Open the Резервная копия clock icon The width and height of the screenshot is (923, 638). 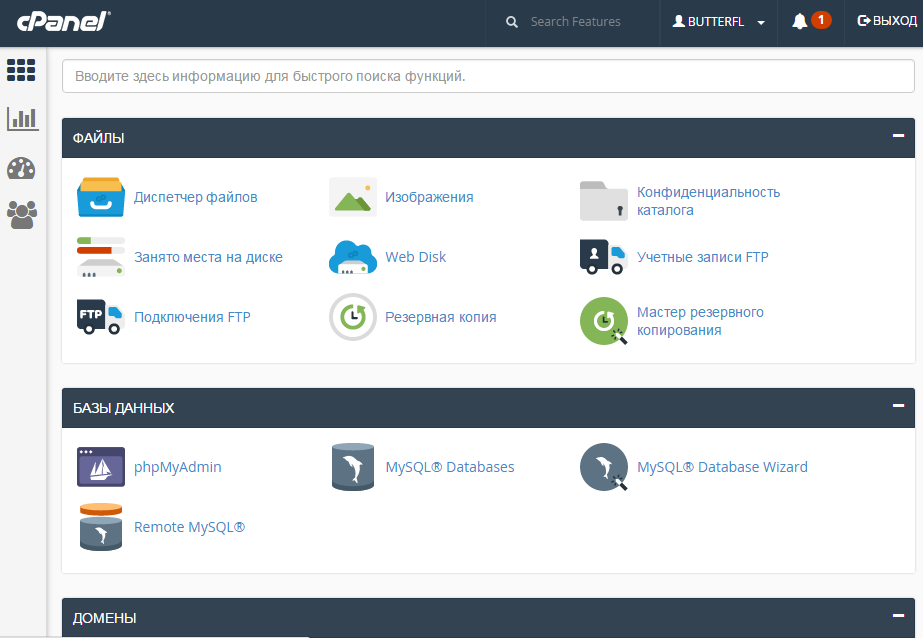tap(352, 317)
